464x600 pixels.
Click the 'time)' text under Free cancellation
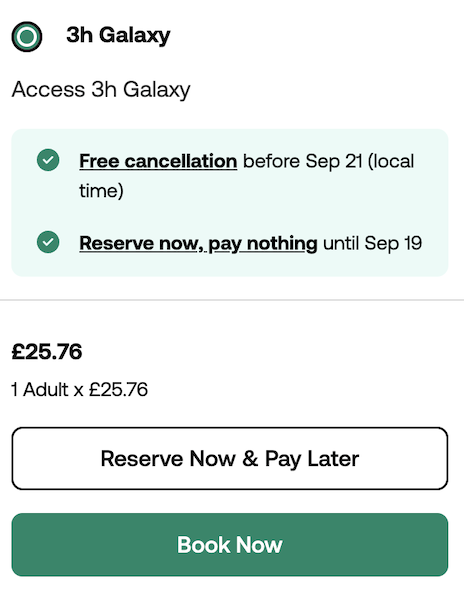[101, 191]
